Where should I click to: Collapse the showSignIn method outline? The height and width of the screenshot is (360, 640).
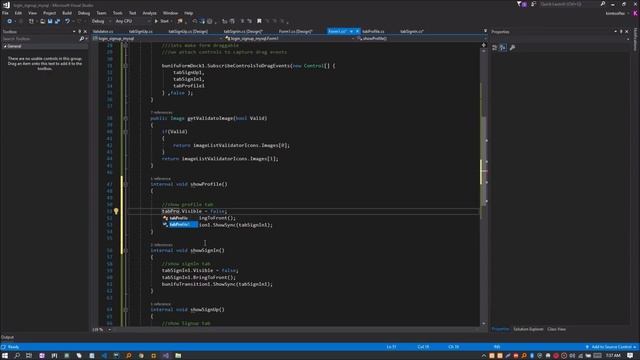pyautogui.click(x=125, y=251)
